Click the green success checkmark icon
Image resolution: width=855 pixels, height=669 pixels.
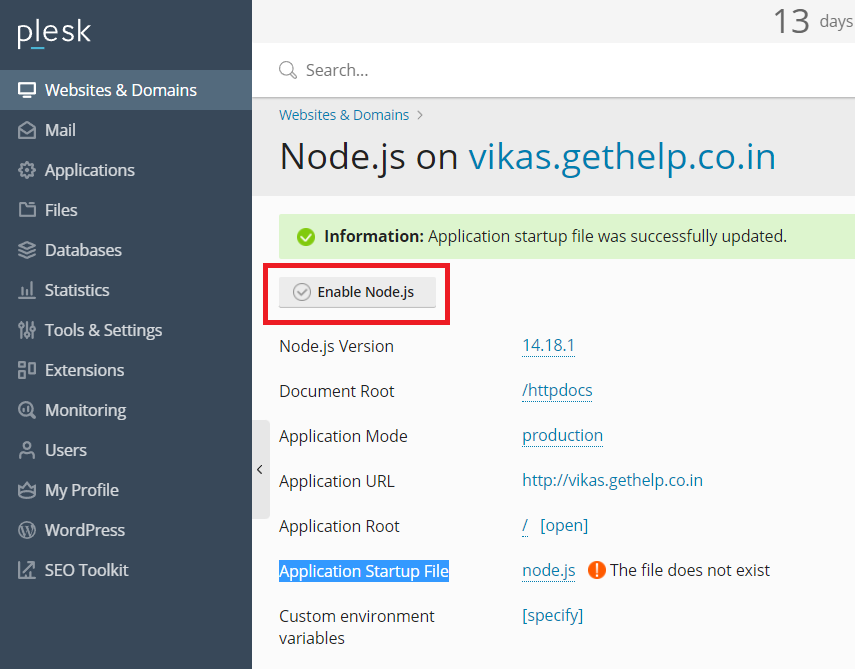(306, 237)
